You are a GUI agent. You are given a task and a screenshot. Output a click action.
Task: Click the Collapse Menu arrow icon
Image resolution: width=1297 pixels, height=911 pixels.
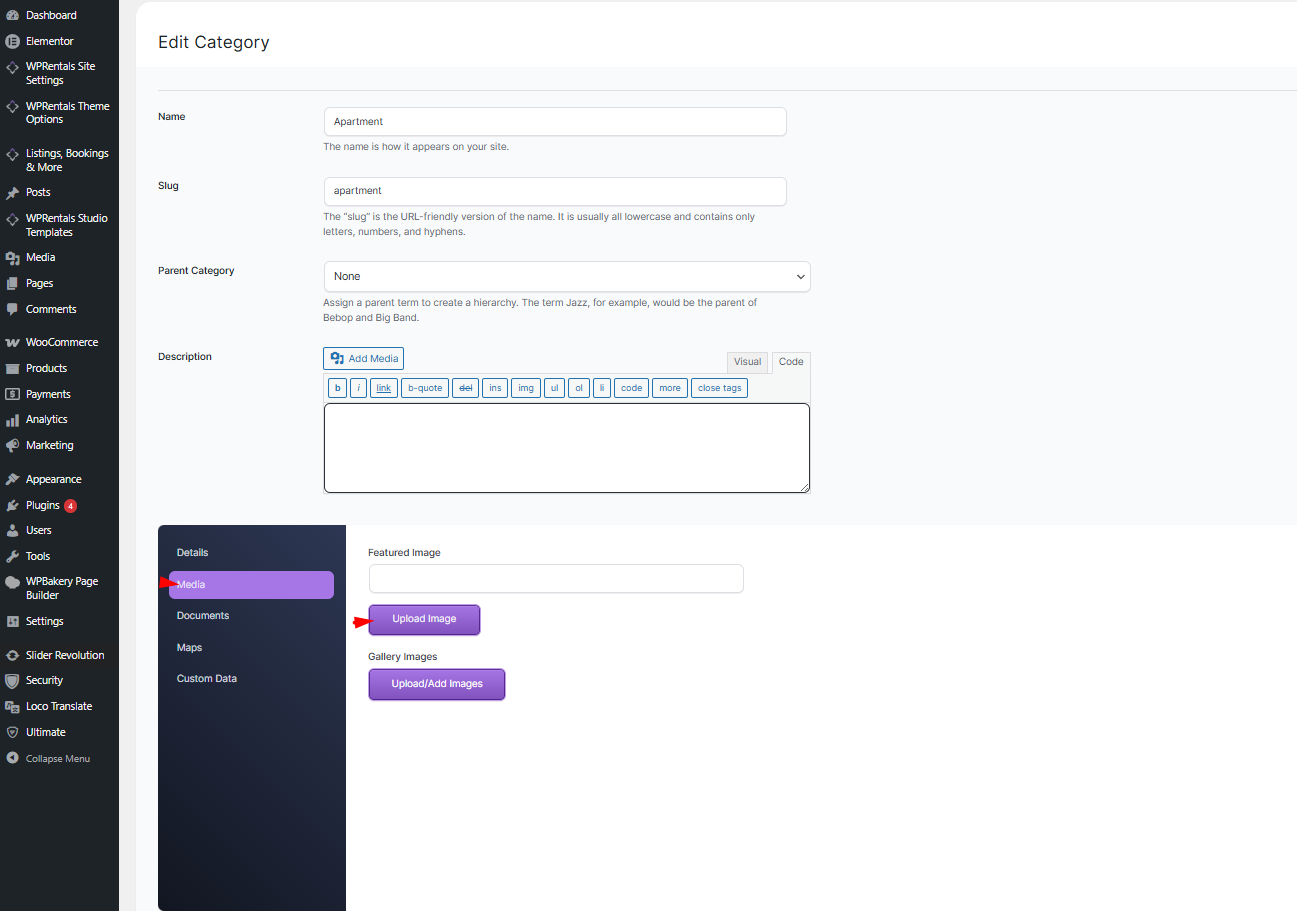coord(12,759)
